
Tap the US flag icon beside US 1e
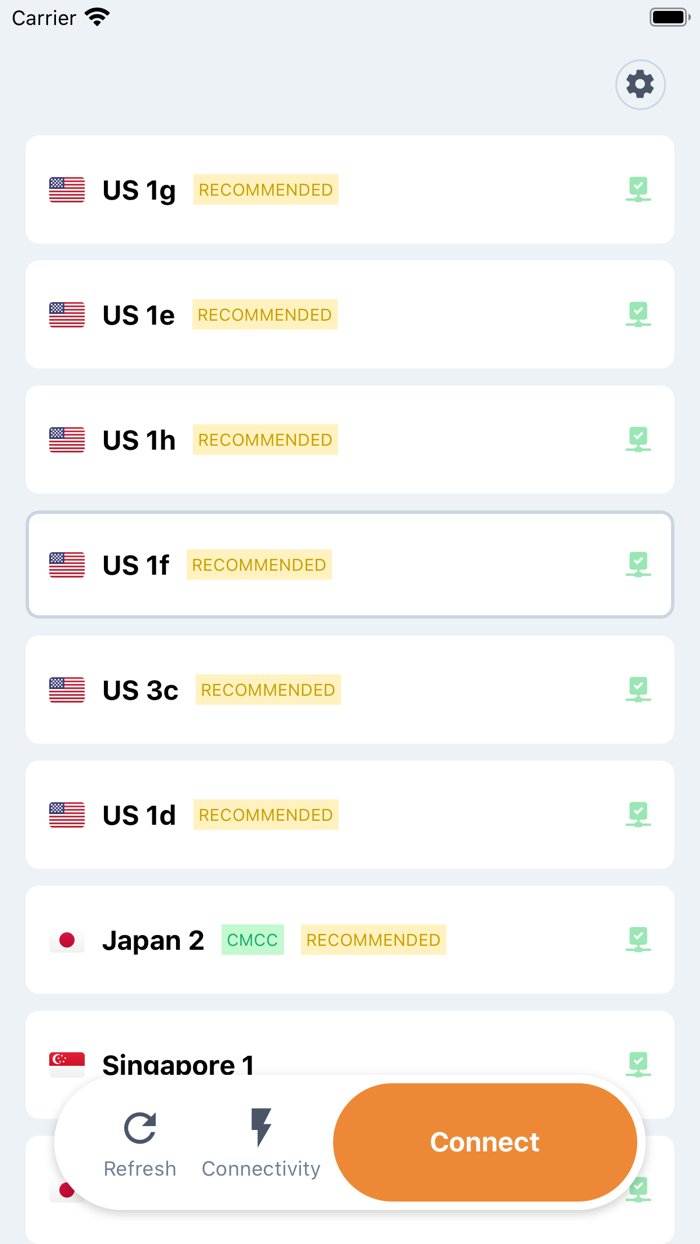(66, 314)
